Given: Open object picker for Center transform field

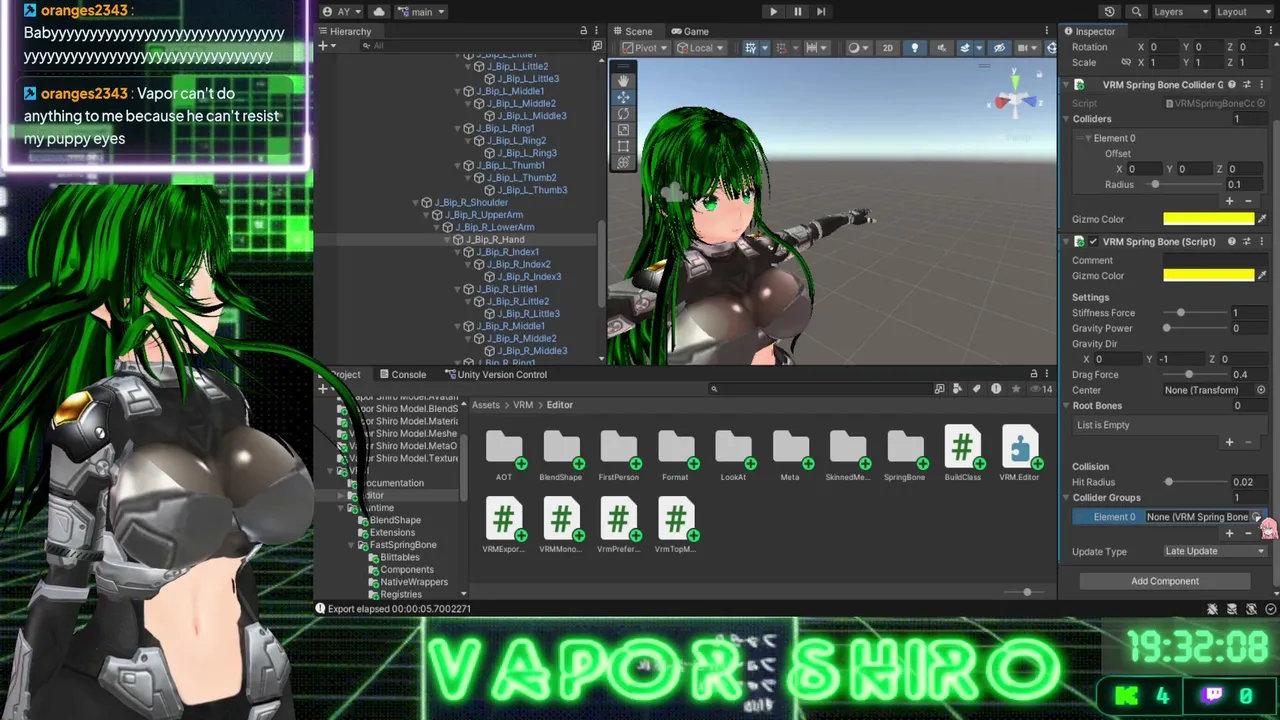Looking at the screenshot, I should [1261, 390].
